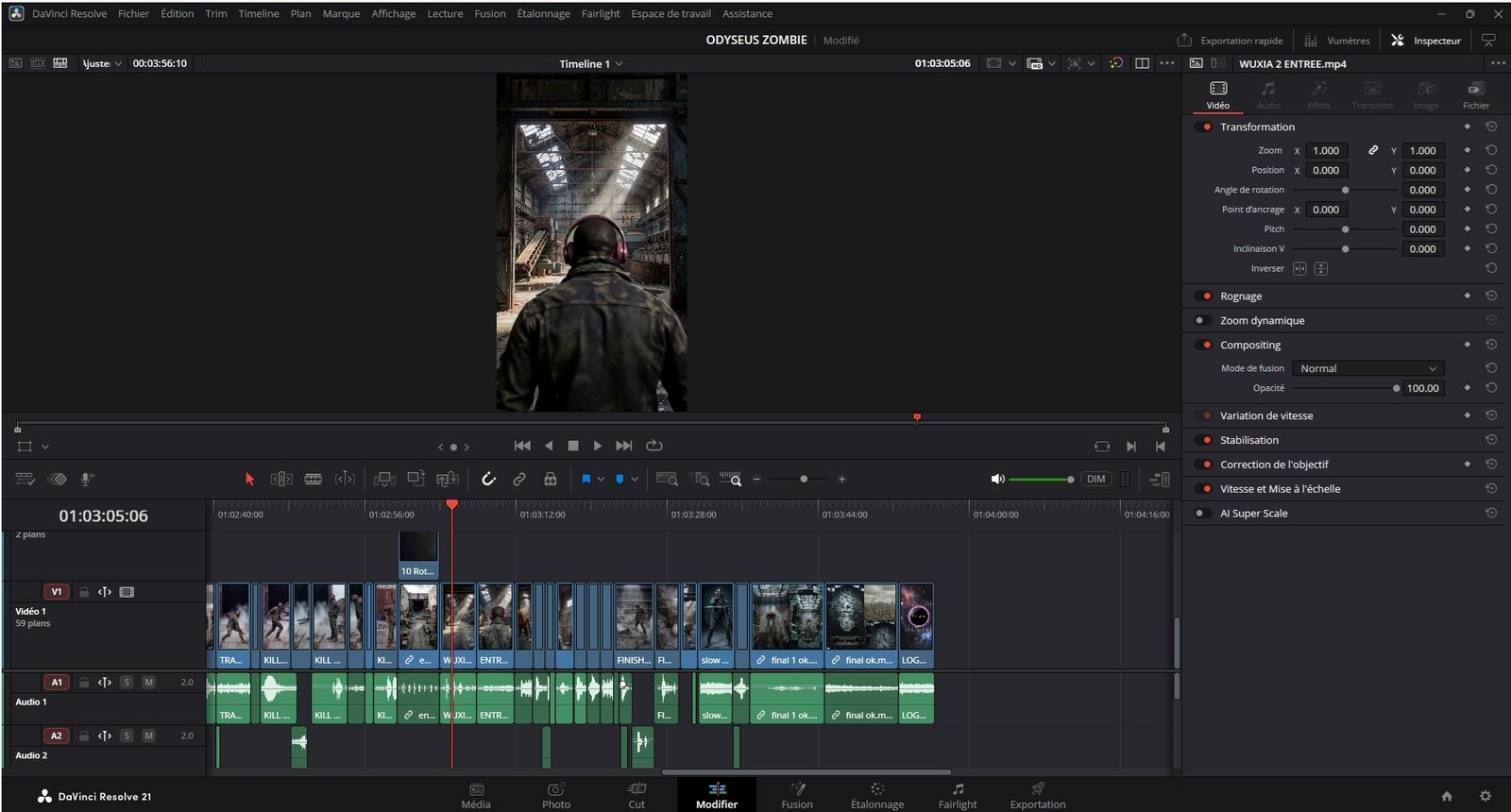
Task: Toggle the linked selection chain icon
Action: coord(519,480)
